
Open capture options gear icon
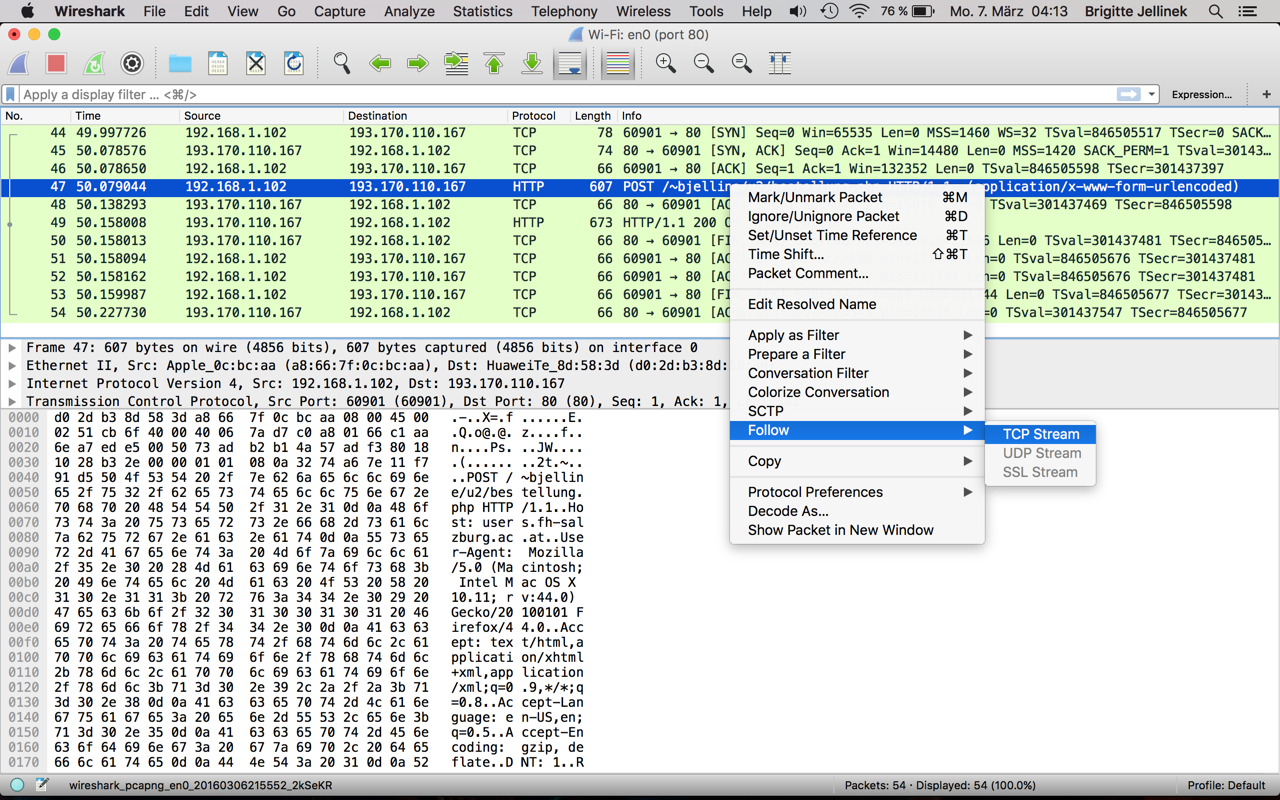132,63
